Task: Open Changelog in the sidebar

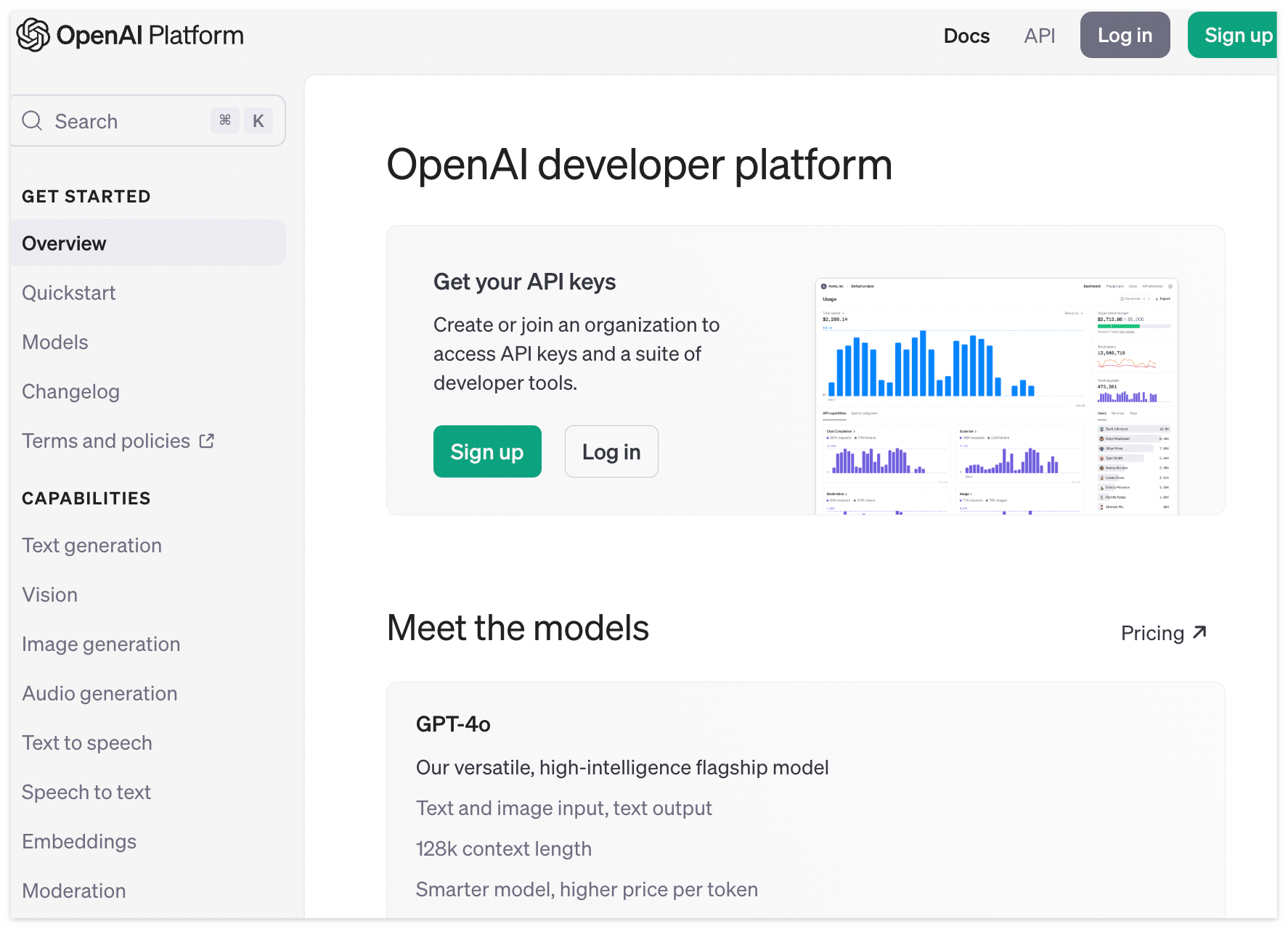Action: click(x=70, y=391)
